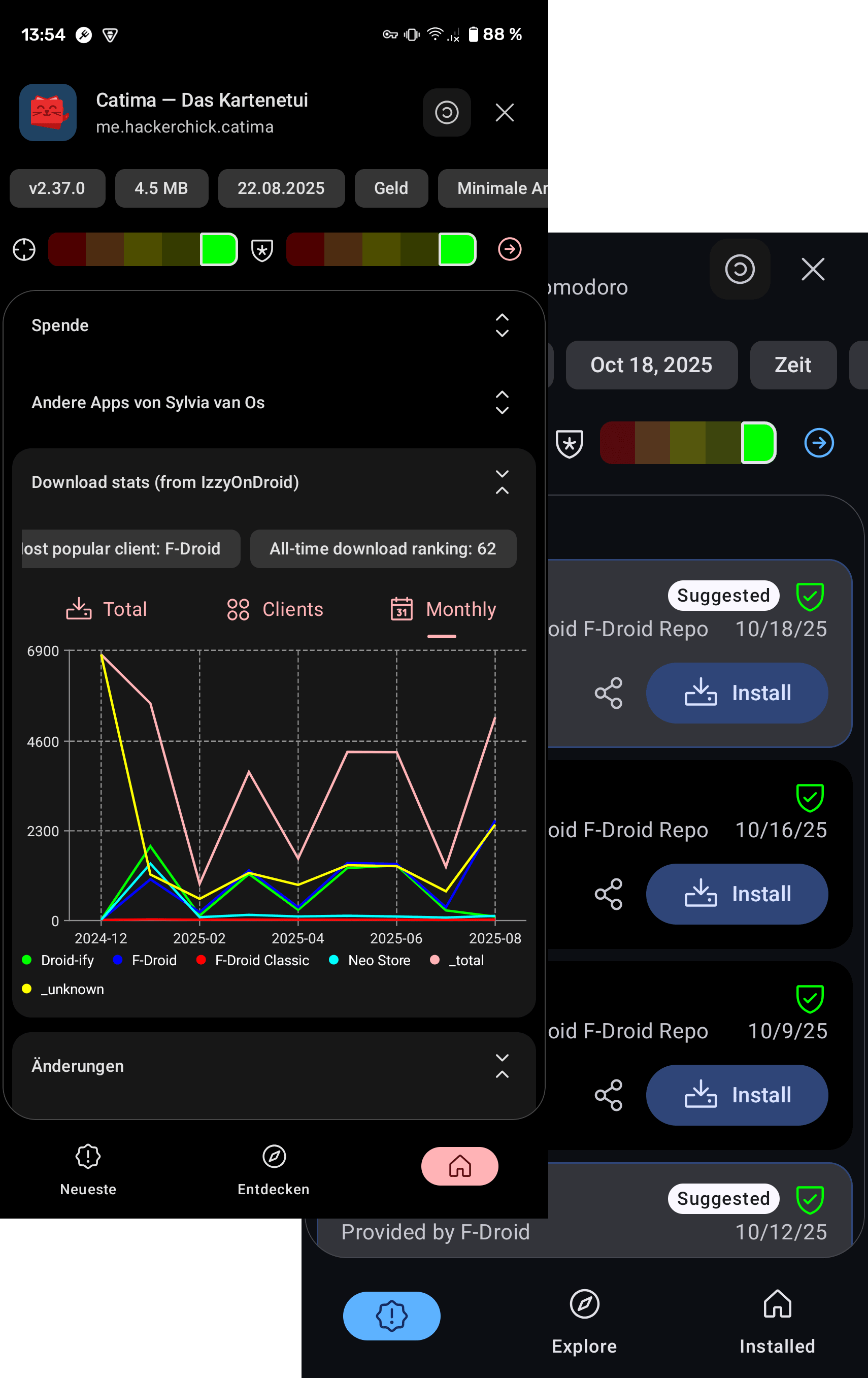
Task: Open the Neueste tab in bottom navigation
Action: pyautogui.click(x=88, y=1167)
